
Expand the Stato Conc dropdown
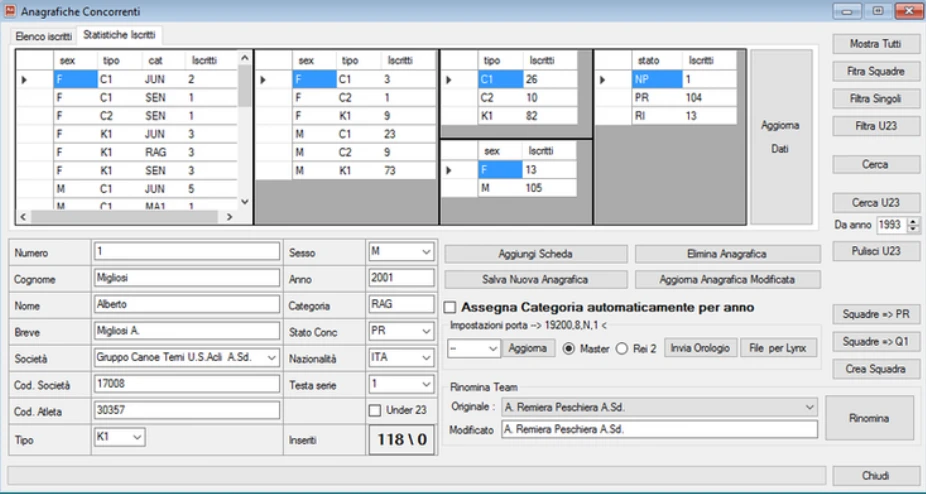pos(426,332)
